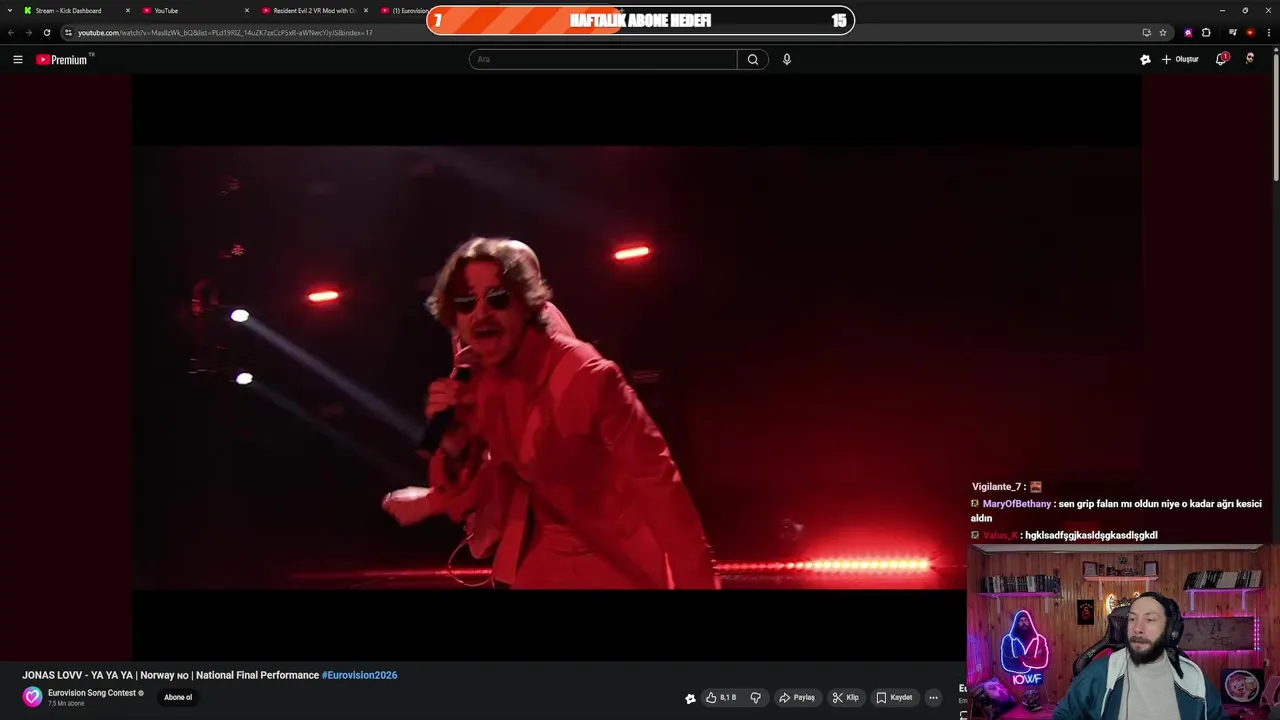Close the YouTube tab
The width and height of the screenshot is (1280, 720).
point(247,11)
